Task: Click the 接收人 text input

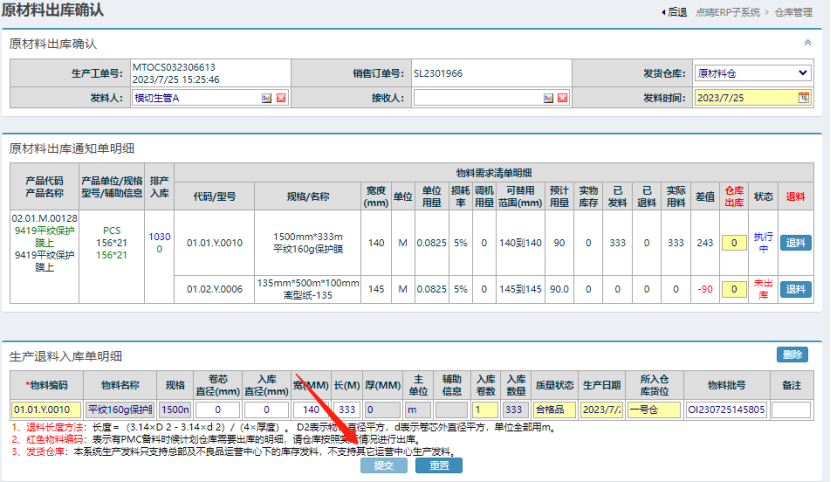Action: 476,97
